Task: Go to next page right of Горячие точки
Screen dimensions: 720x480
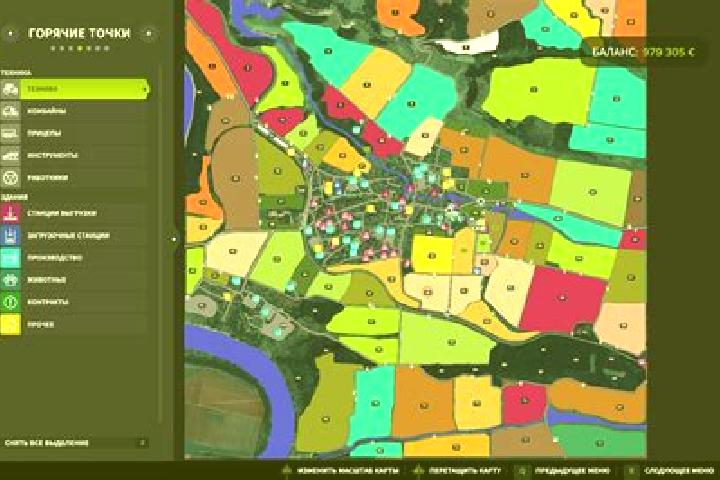Action: pos(148,33)
